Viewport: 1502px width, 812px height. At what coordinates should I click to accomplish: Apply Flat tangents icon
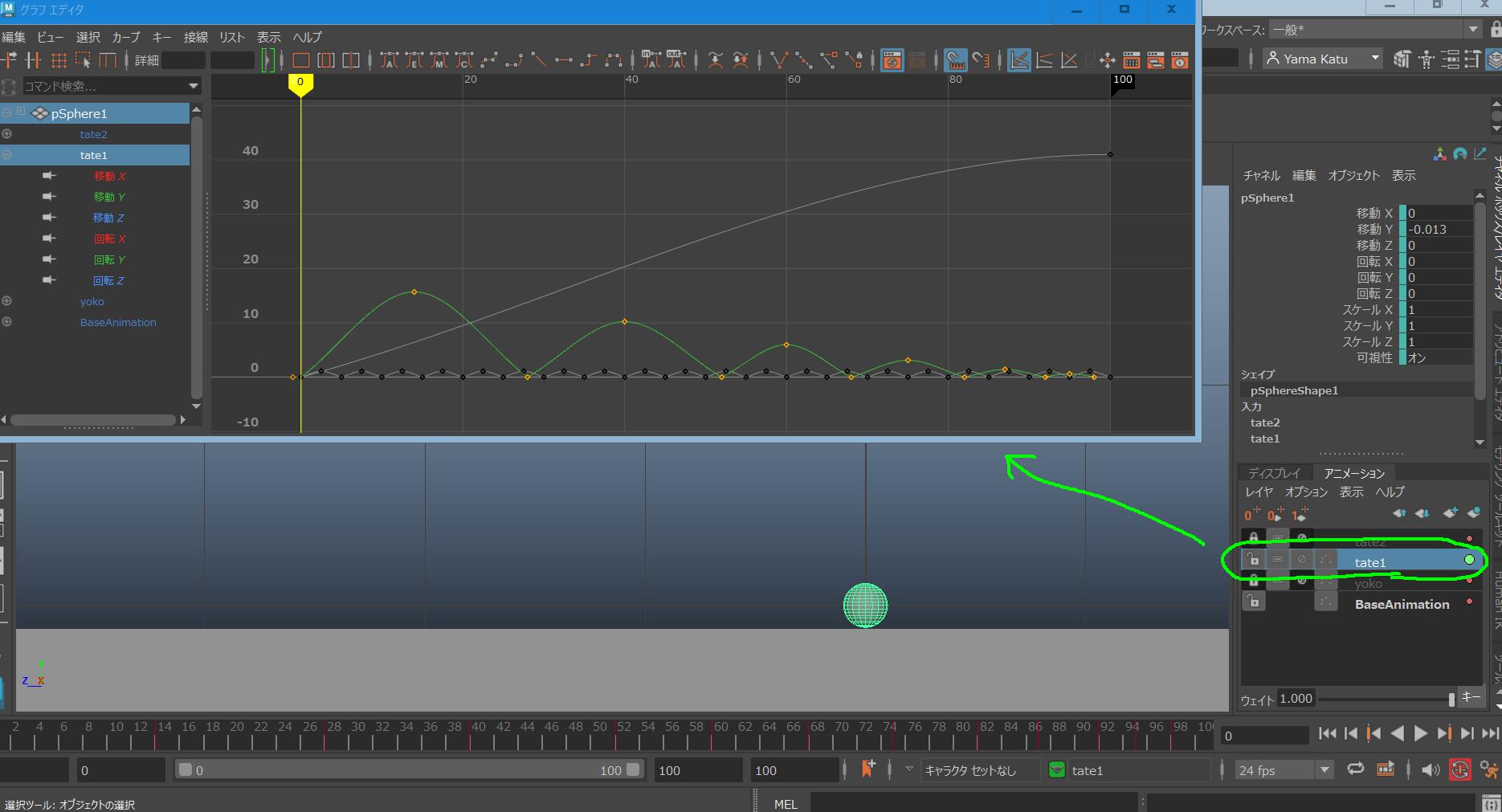click(564, 60)
